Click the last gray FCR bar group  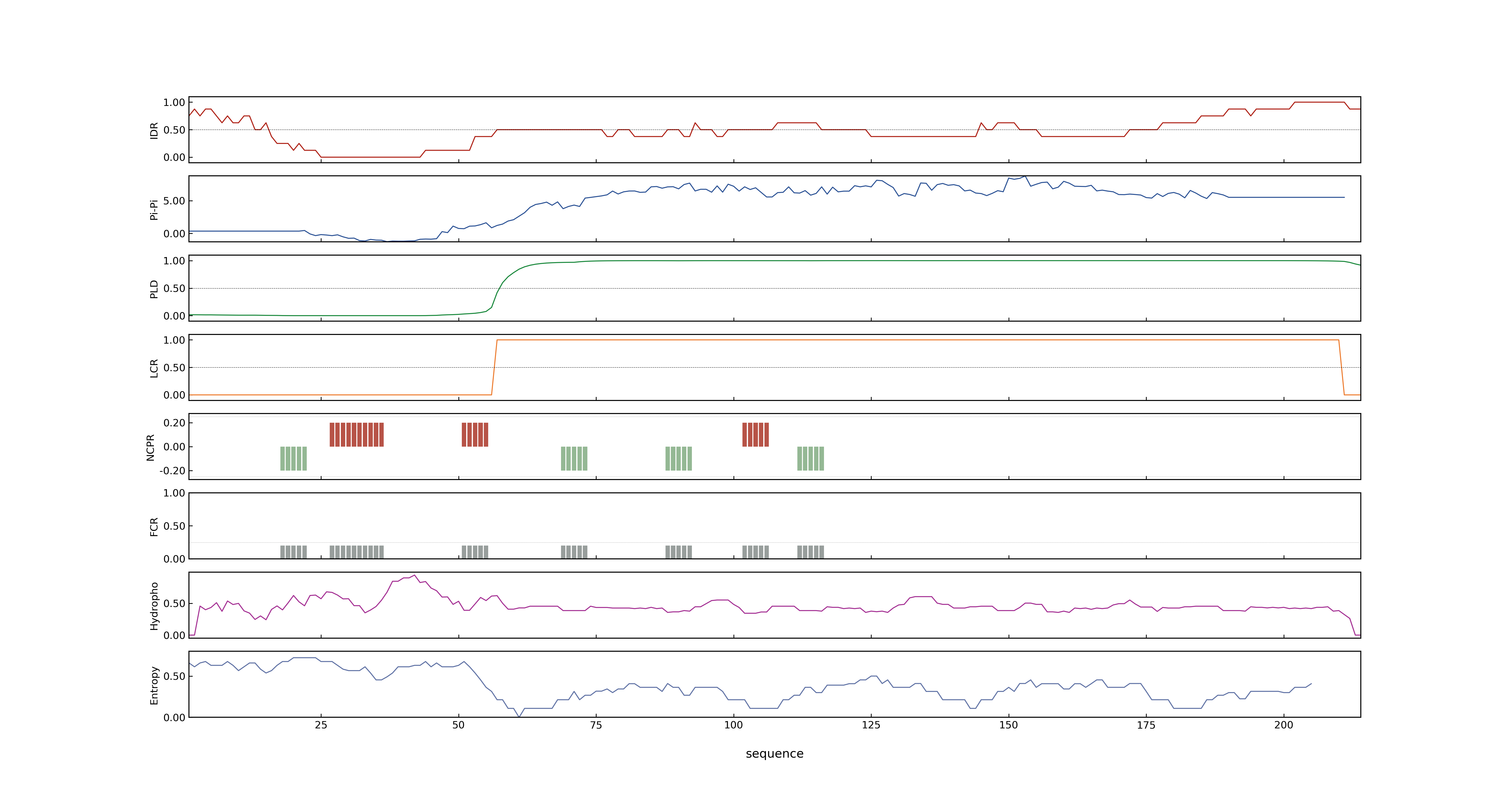click(x=811, y=552)
